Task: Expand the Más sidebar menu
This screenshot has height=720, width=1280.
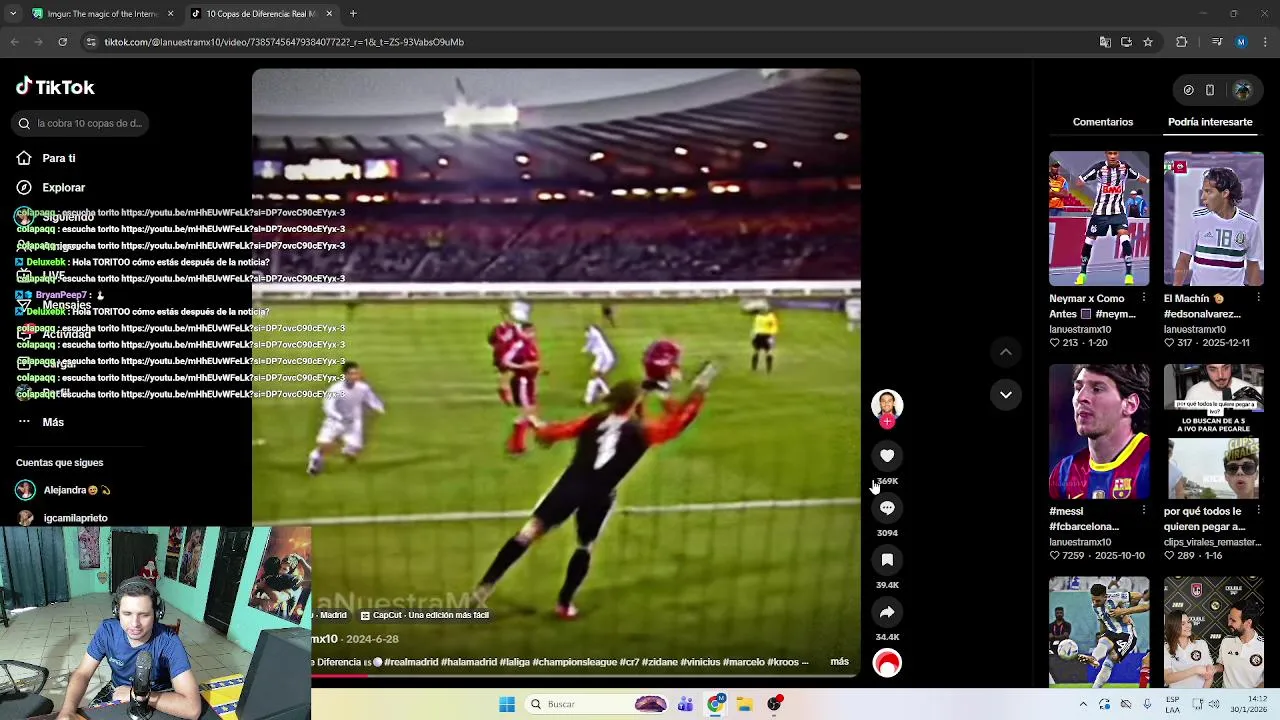Action: (x=40, y=422)
